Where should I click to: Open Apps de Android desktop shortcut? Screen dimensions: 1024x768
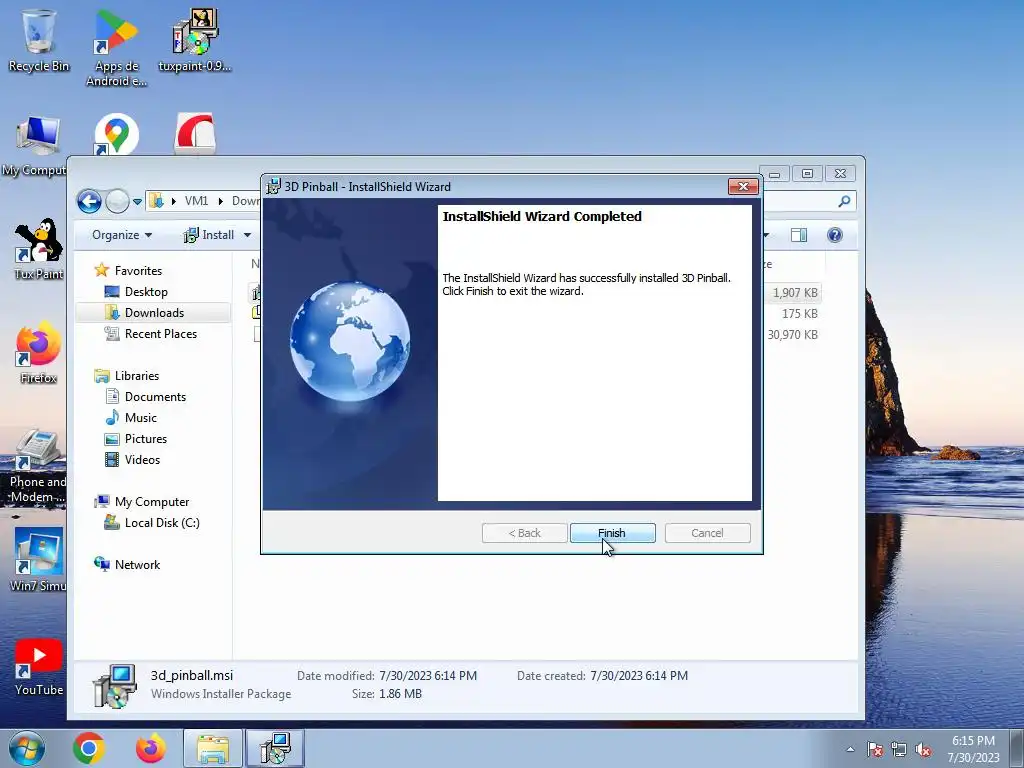coord(116,48)
